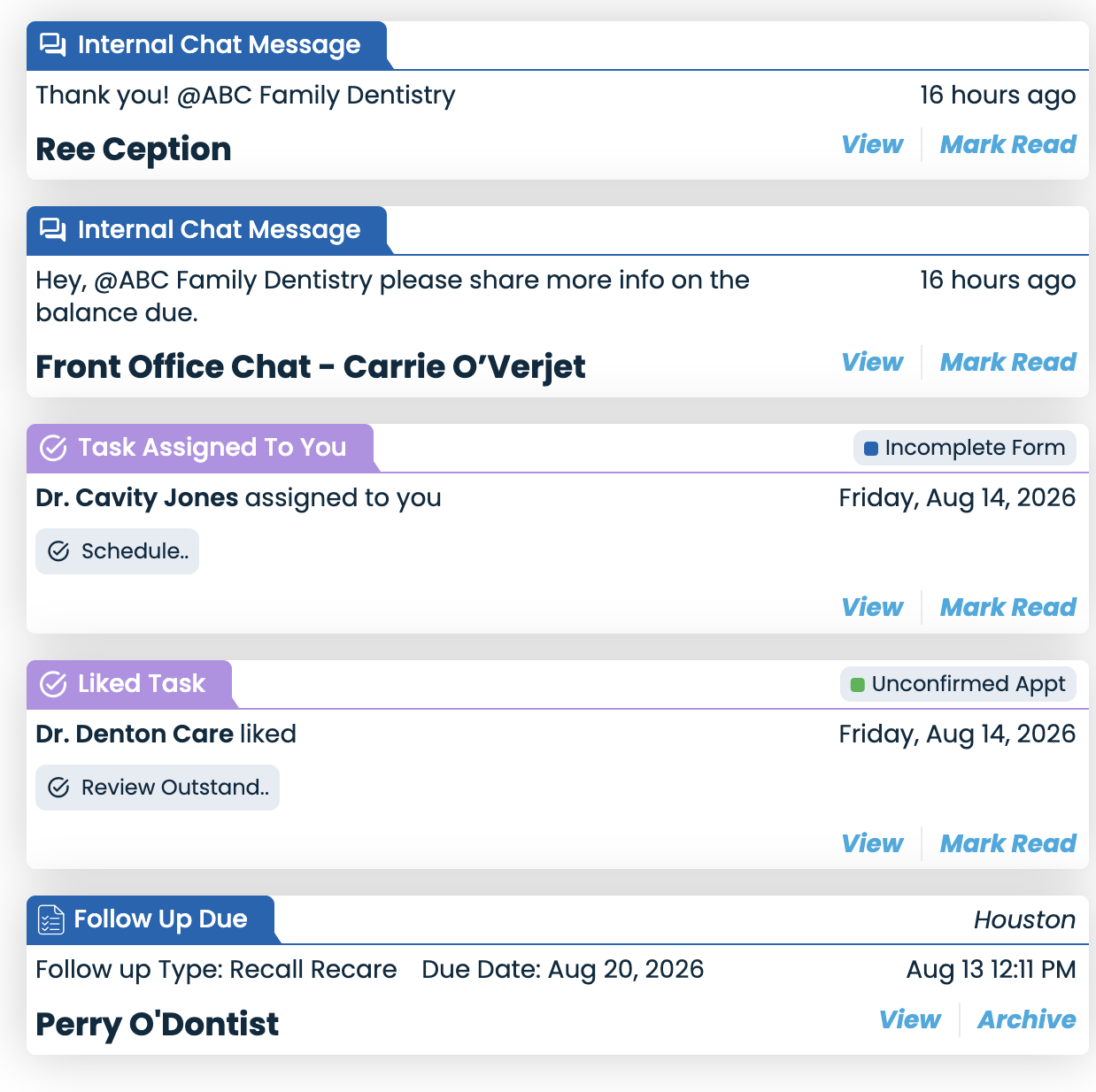The image size is (1096, 1092).
Task: View task liked by Dr. Denton Care
Action: click(x=872, y=843)
